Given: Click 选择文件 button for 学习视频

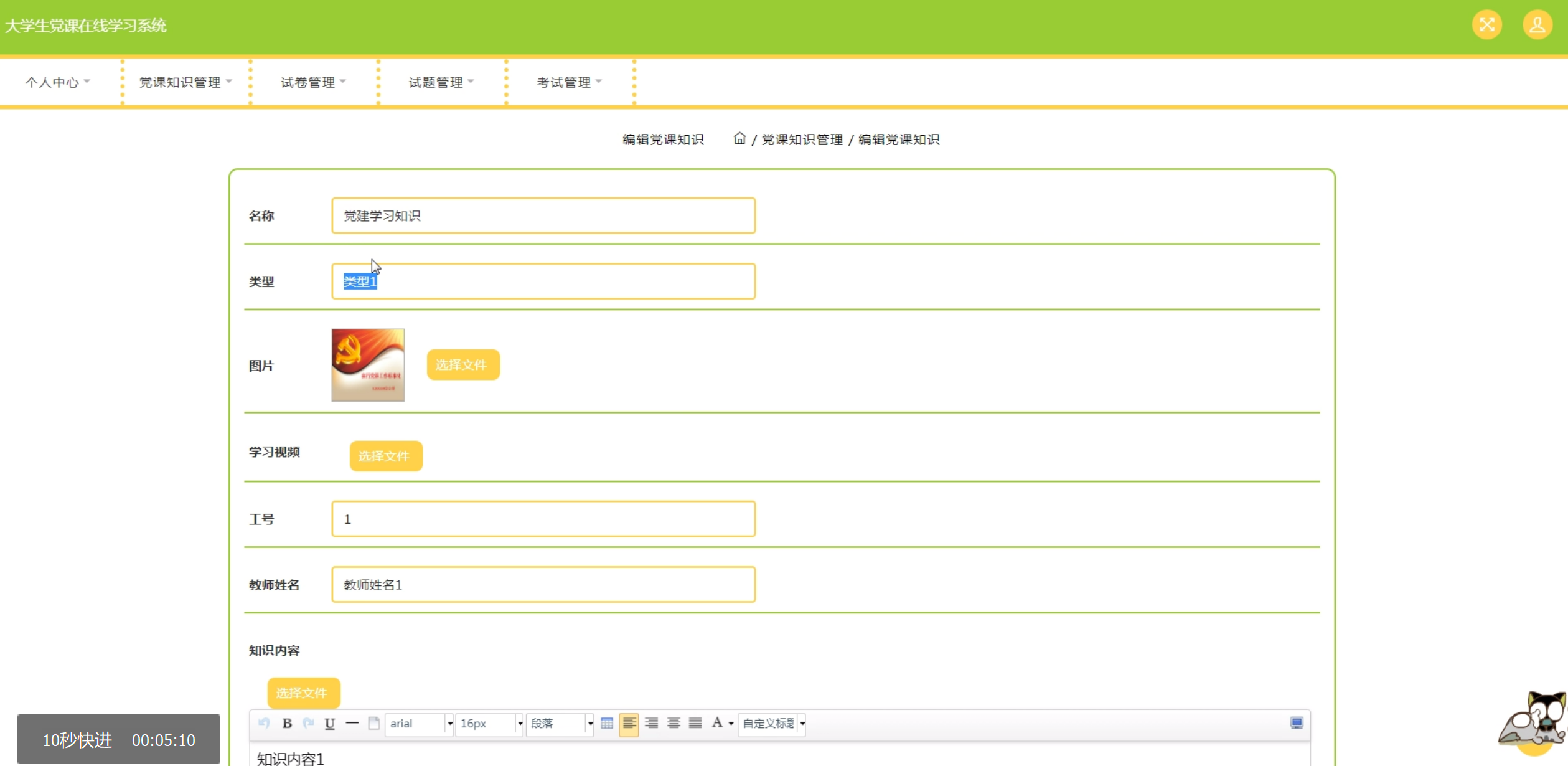Looking at the screenshot, I should (385, 456).
